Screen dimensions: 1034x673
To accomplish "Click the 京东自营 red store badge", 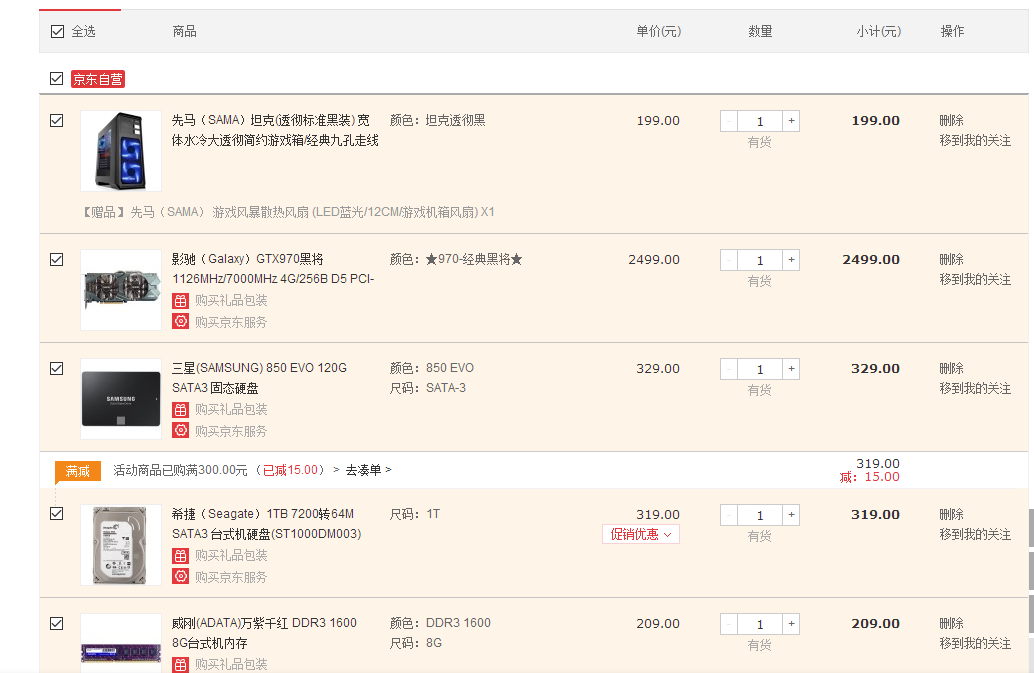I will click(98, 79).
